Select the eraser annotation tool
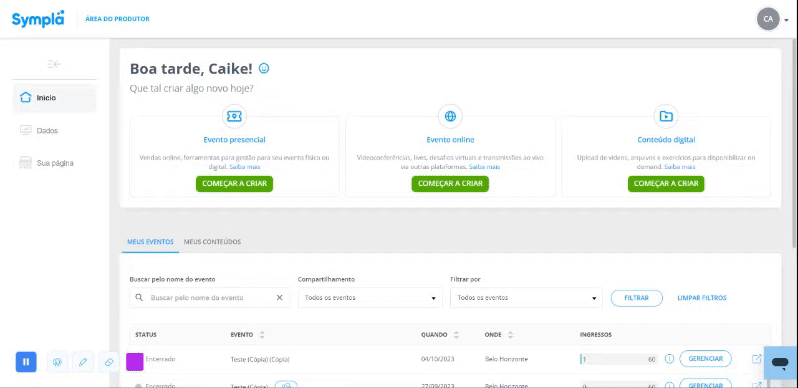The width and height of the screenshot is (798, 388). [108, 362]
